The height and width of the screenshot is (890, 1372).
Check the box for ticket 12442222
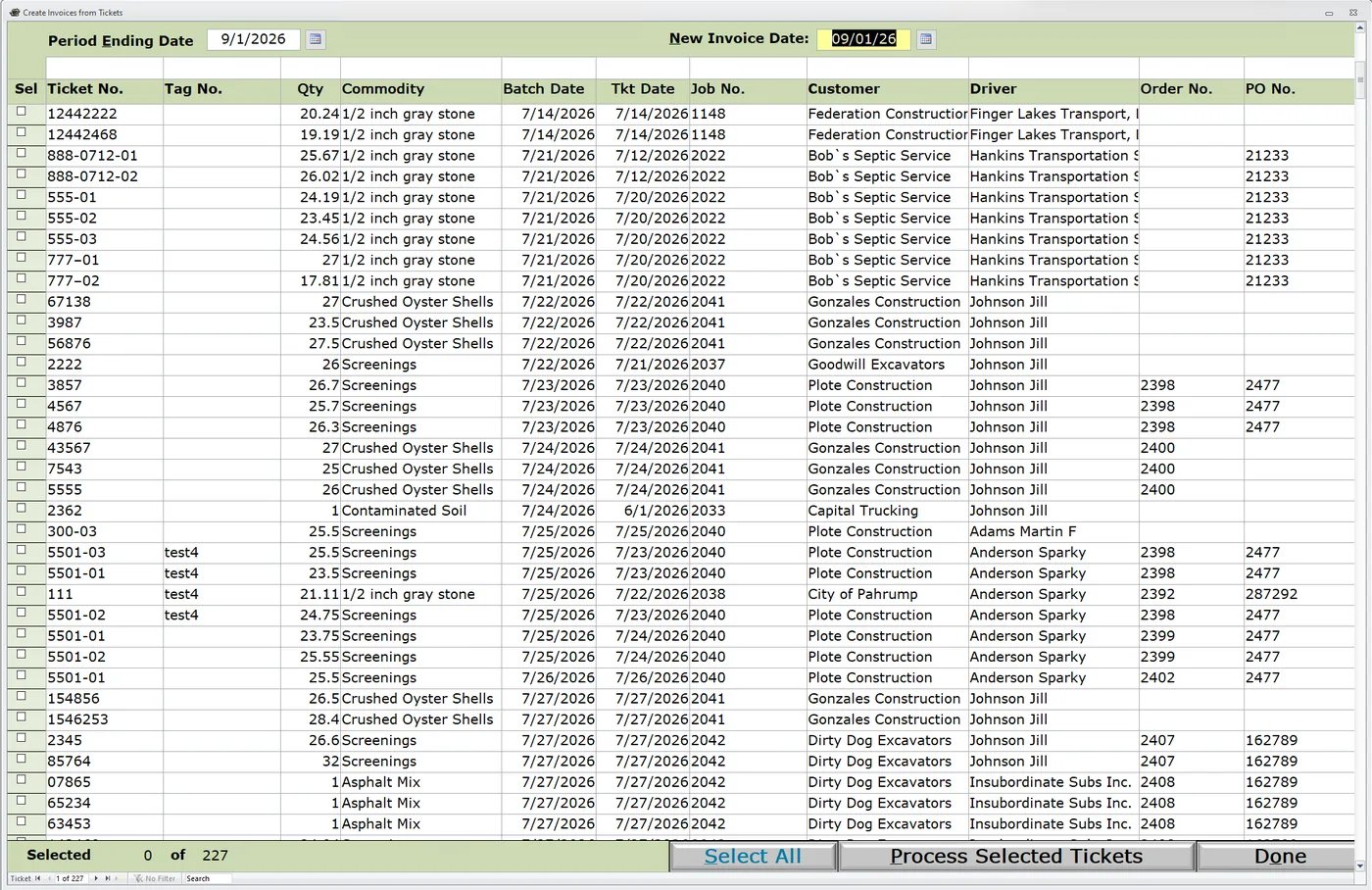(x=22, y=112)
